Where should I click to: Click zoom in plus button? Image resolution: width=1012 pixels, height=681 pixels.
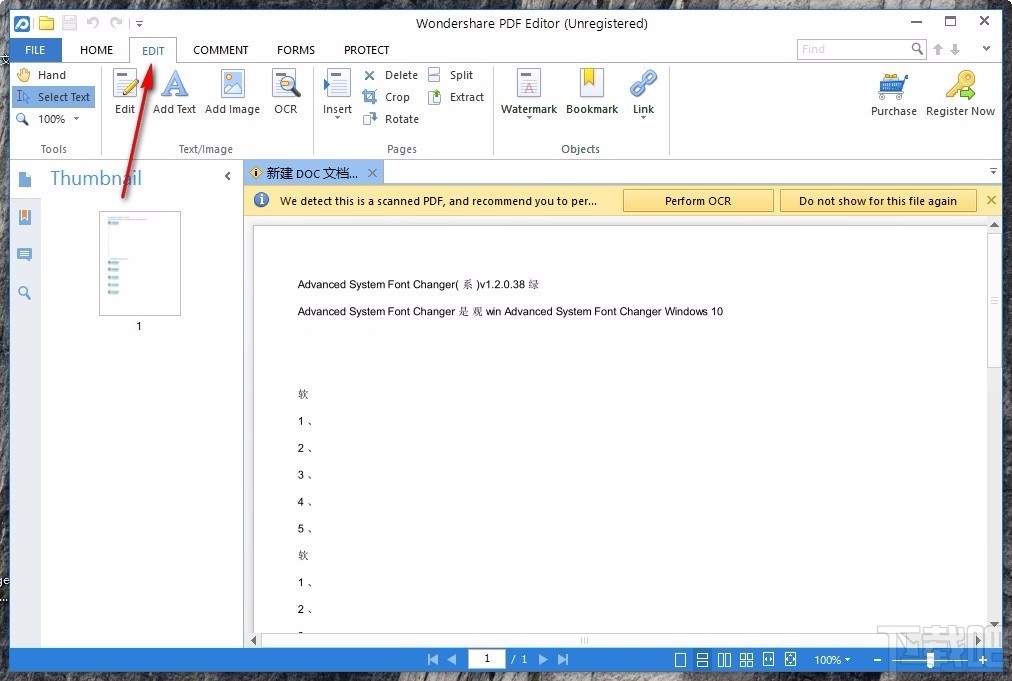pos(982,660)
